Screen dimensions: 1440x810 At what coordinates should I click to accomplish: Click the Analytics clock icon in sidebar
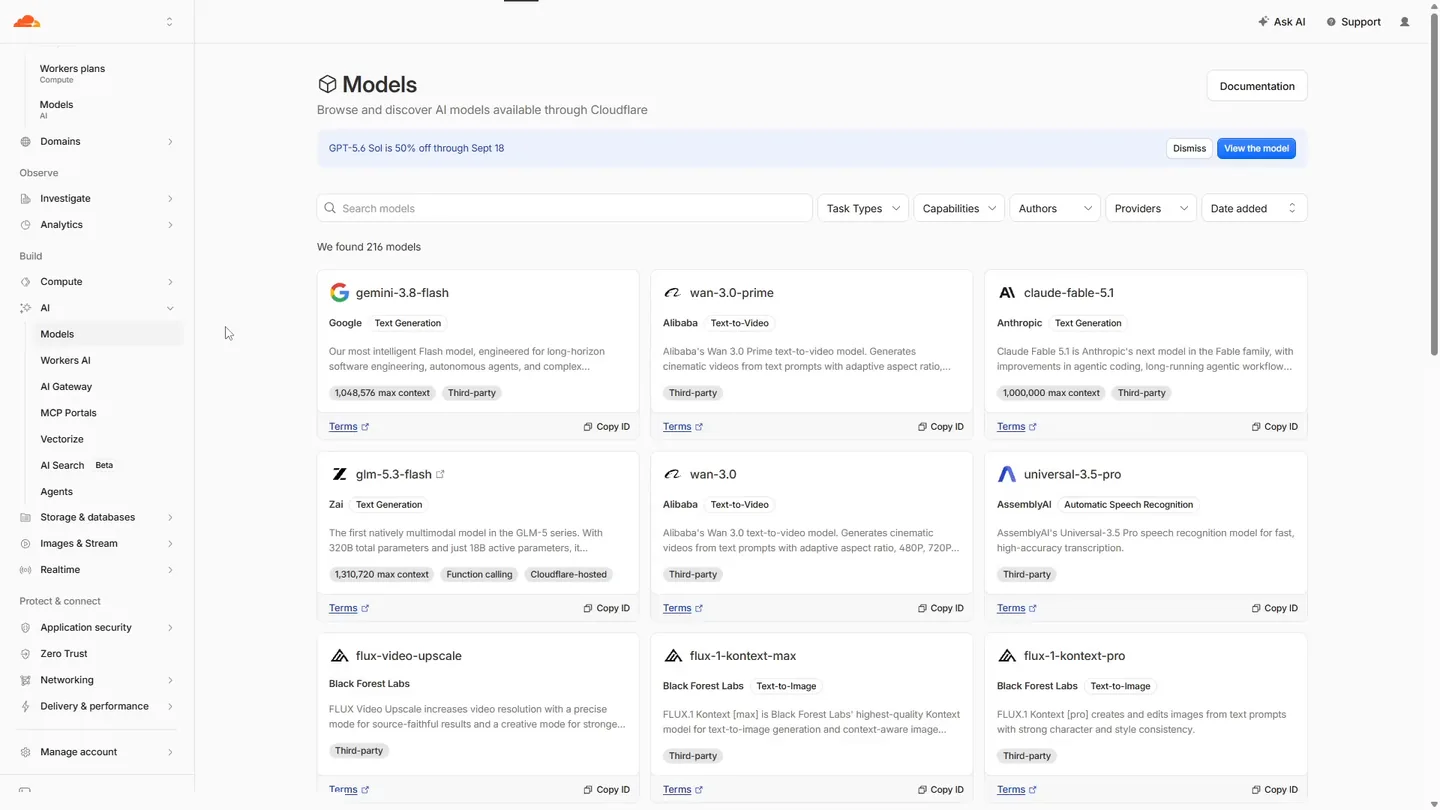point(25,225)
